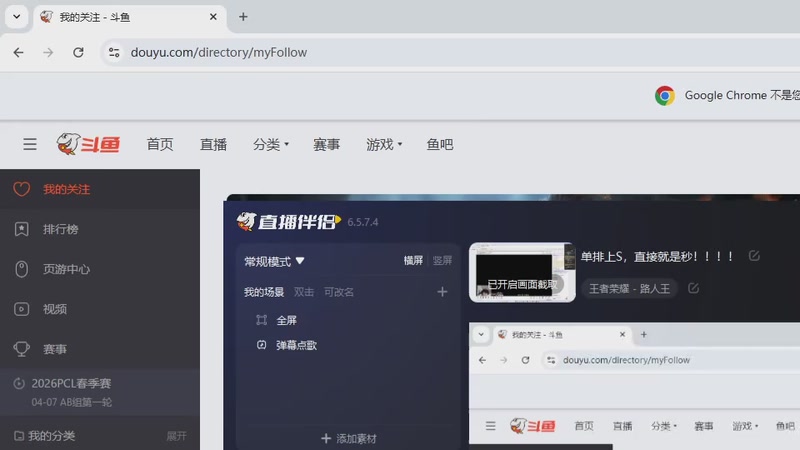Open the Chrome tab search dropdown arrow
The height and width of the screenshot is (450, 800).
coord(16,17)
